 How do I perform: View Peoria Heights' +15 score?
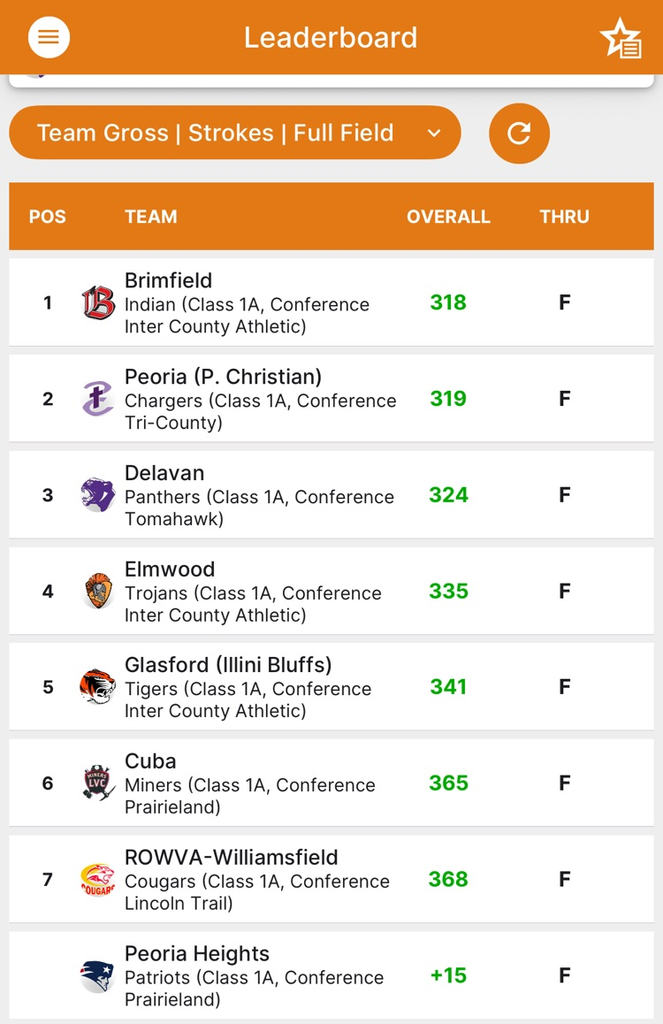(448, 975)
